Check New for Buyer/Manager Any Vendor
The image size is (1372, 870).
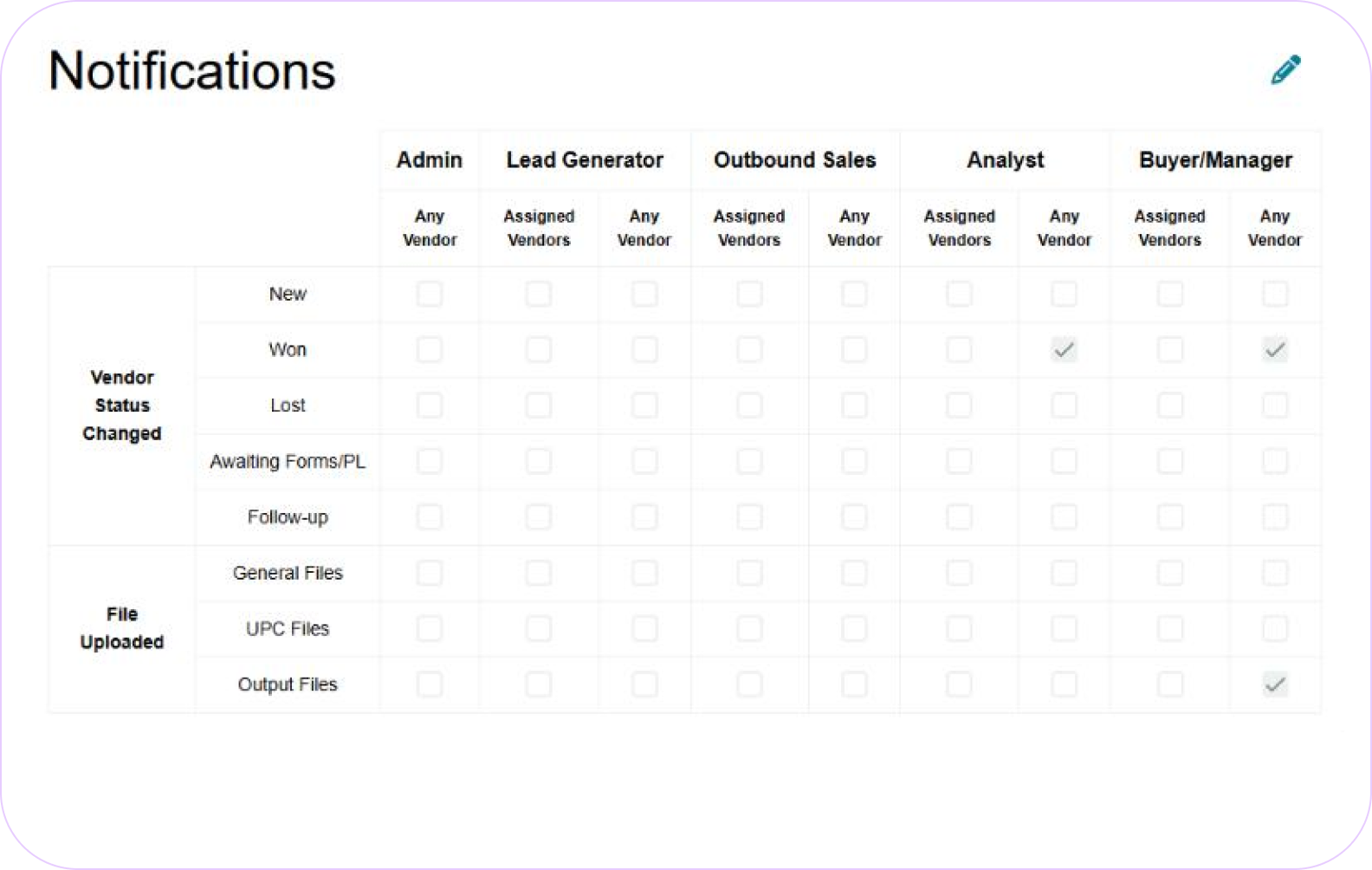(1274, 294)
